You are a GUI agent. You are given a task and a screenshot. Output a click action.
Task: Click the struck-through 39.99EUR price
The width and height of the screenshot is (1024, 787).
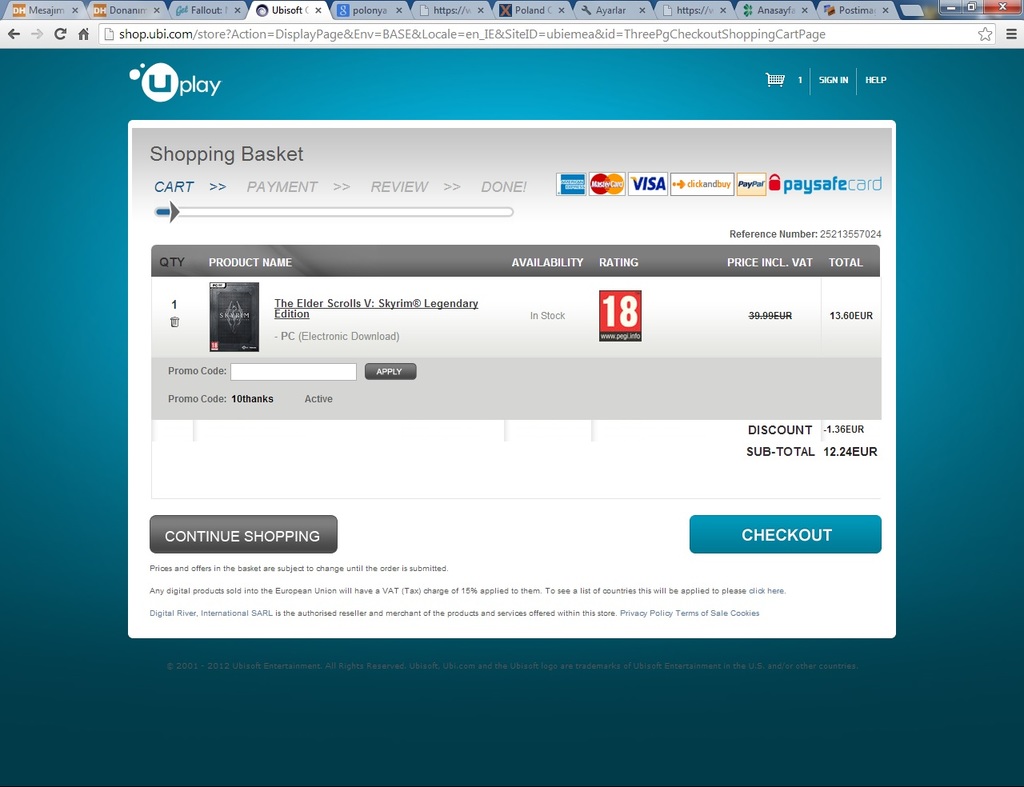click(770, 315)
